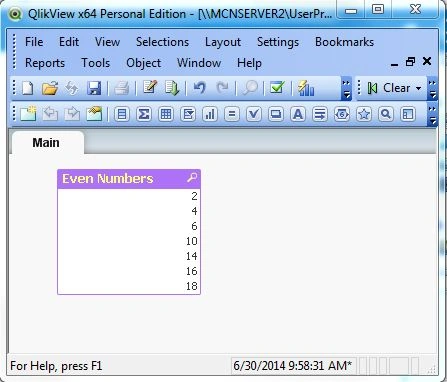Create a Table Box object
Viewport: 447px width, 382px height.
point(166,114)
